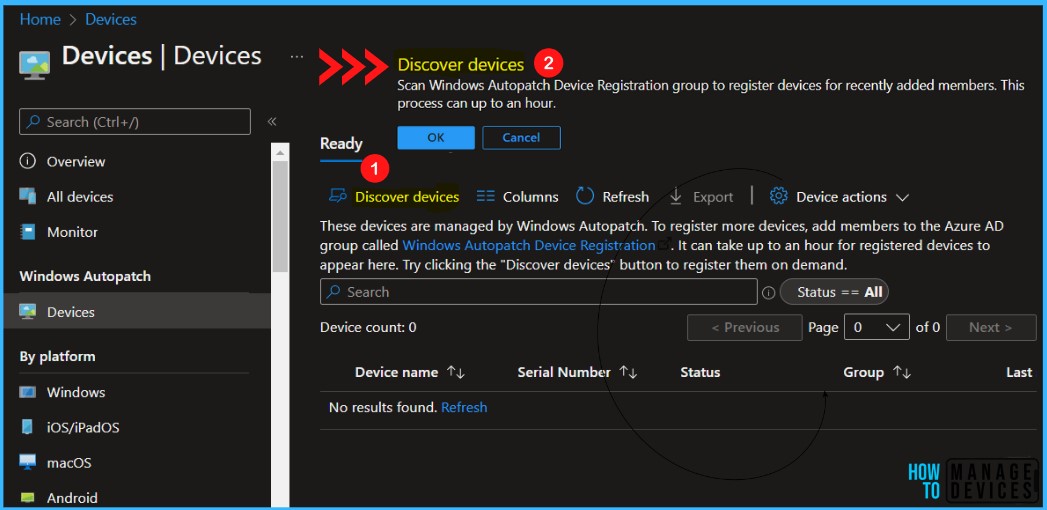Click the sidebar scrollbar up arrow
The height and width of the screenshot is (510, 1047).
[x=280, y=153]
